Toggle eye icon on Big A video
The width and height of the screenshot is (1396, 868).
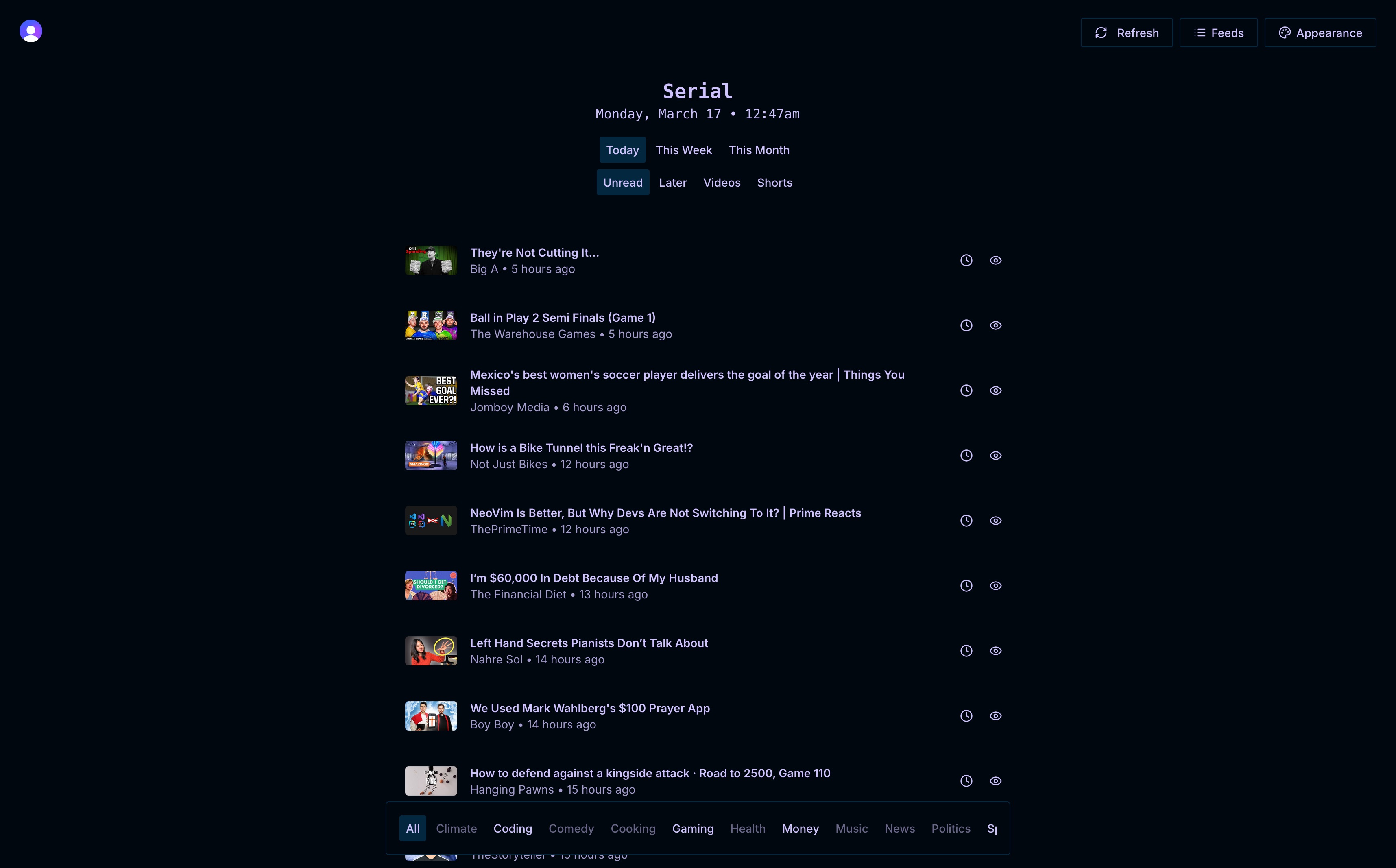pos(995,261)
